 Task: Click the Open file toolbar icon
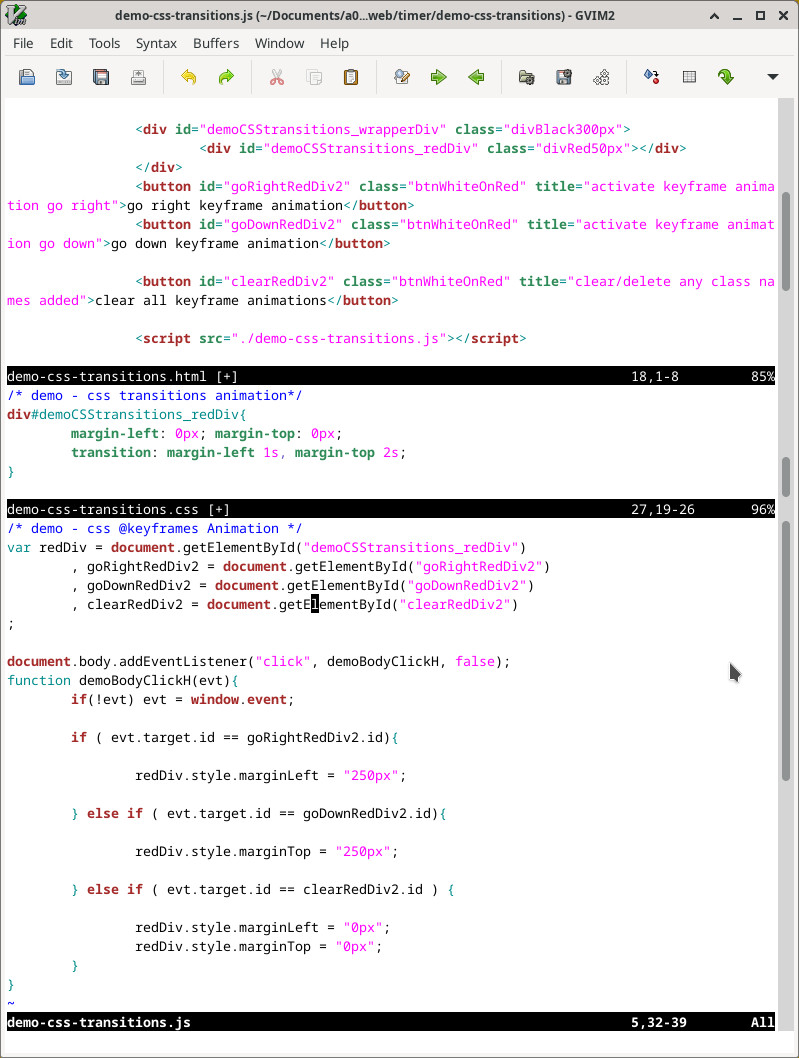click(x=27, y=77)
